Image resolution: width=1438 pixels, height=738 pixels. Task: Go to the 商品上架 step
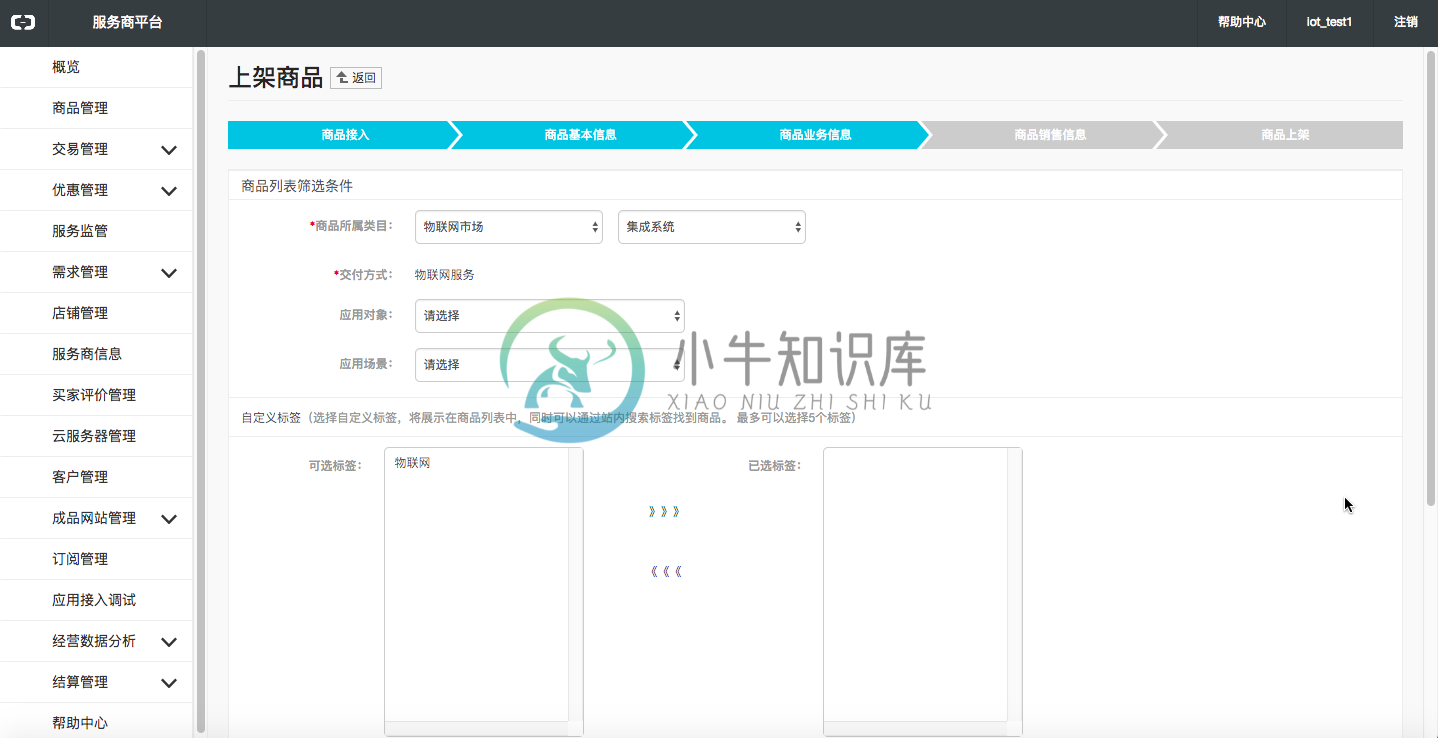click(1285, 135)
